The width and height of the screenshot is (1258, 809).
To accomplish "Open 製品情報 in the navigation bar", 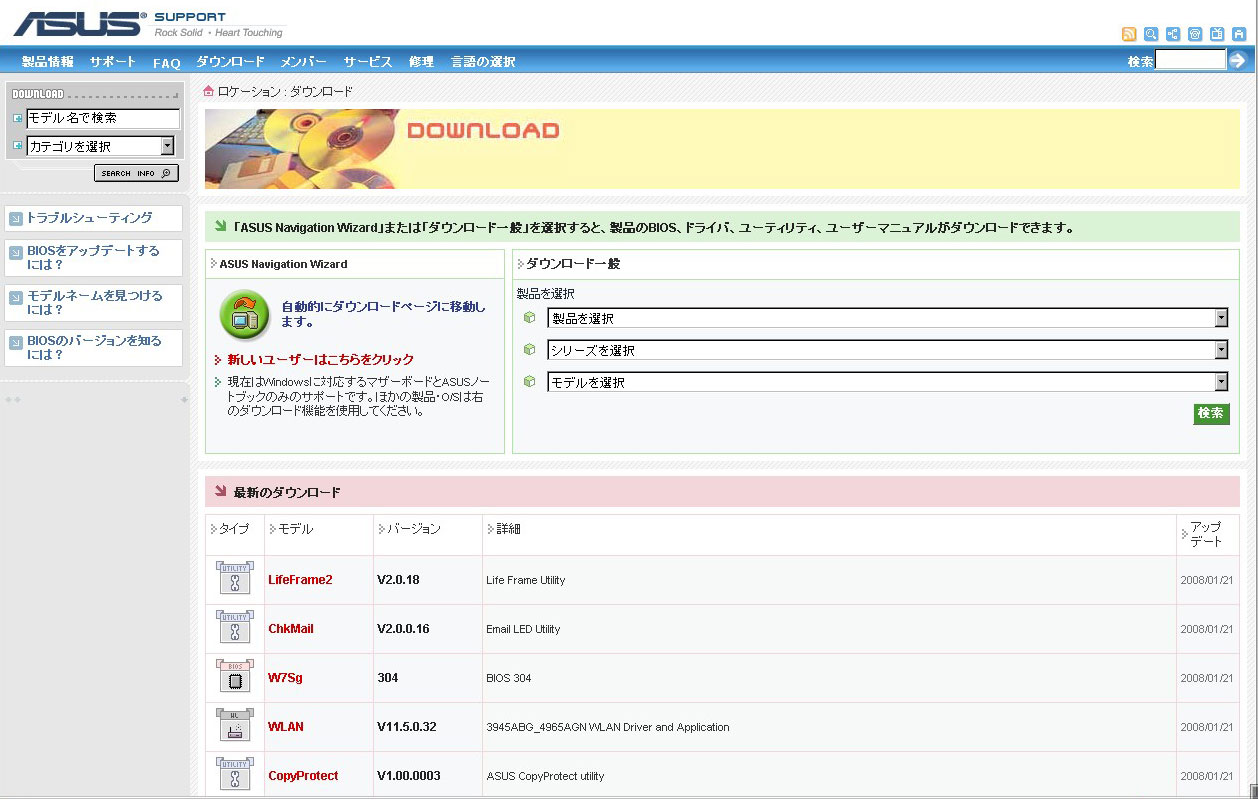I will coord(48,62).
